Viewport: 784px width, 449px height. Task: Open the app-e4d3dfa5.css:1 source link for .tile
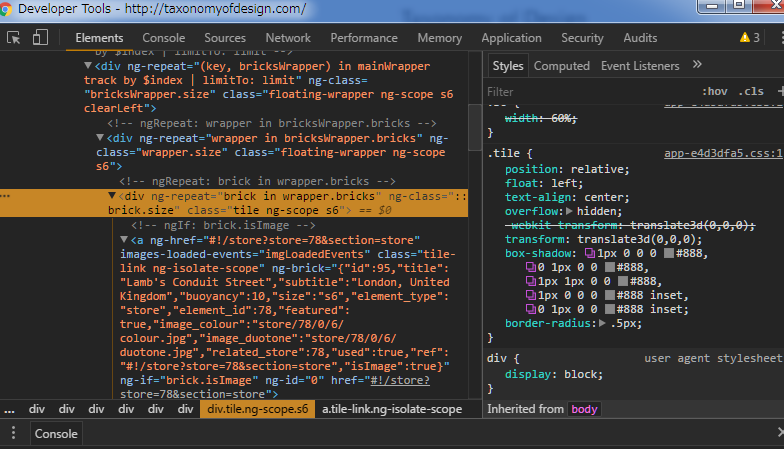(723, 154)
